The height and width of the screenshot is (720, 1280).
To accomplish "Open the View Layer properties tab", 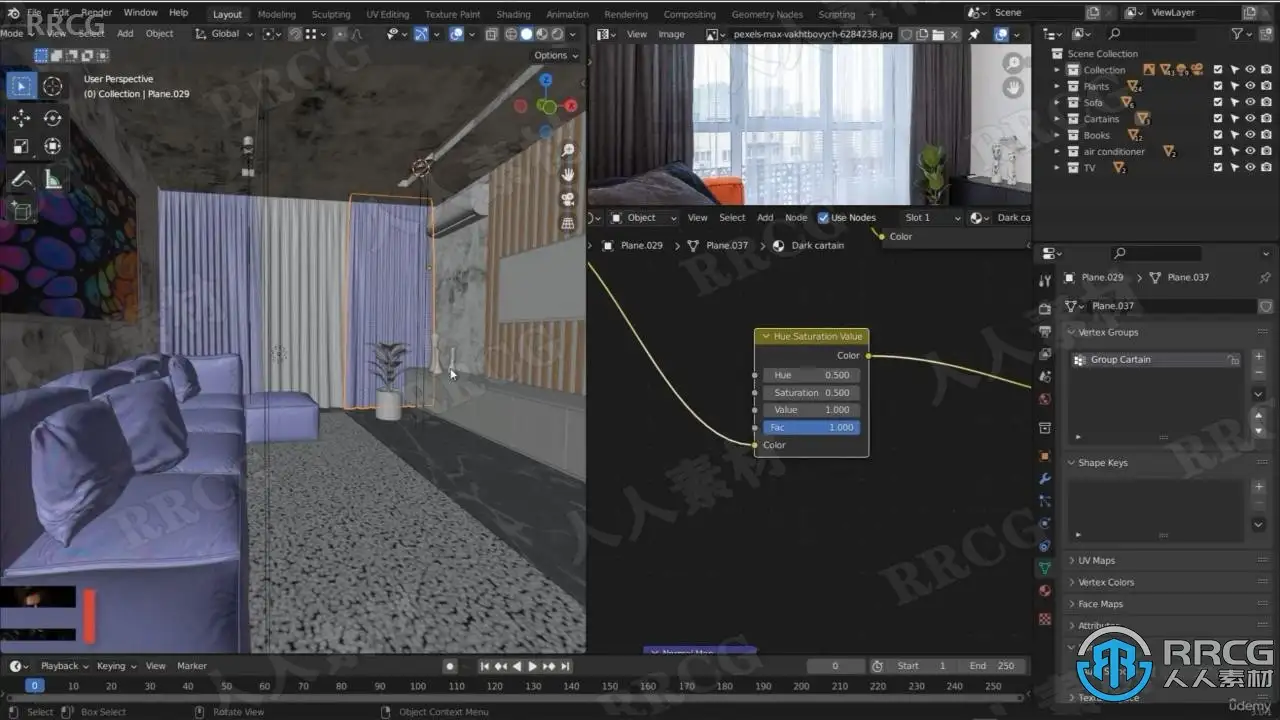I will point(1045,354).
